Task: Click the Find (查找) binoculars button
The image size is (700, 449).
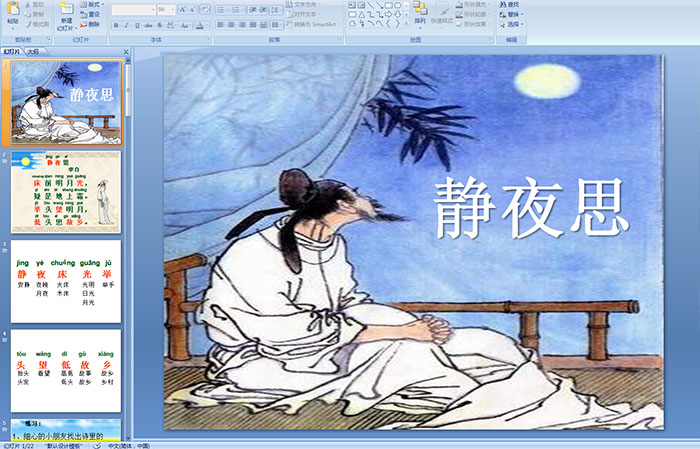Action: (509, 4)
